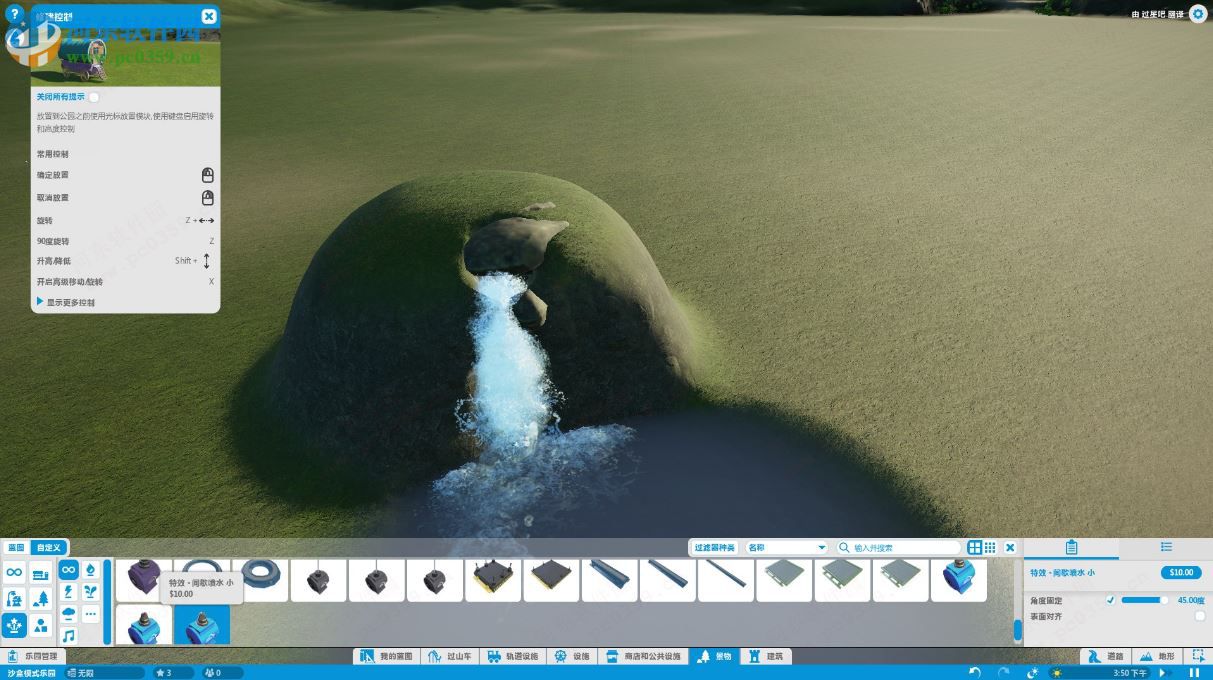Select the building pieces category icon
The height and width of the screenshot is (680, 1213).
click(x=41, y=572)
